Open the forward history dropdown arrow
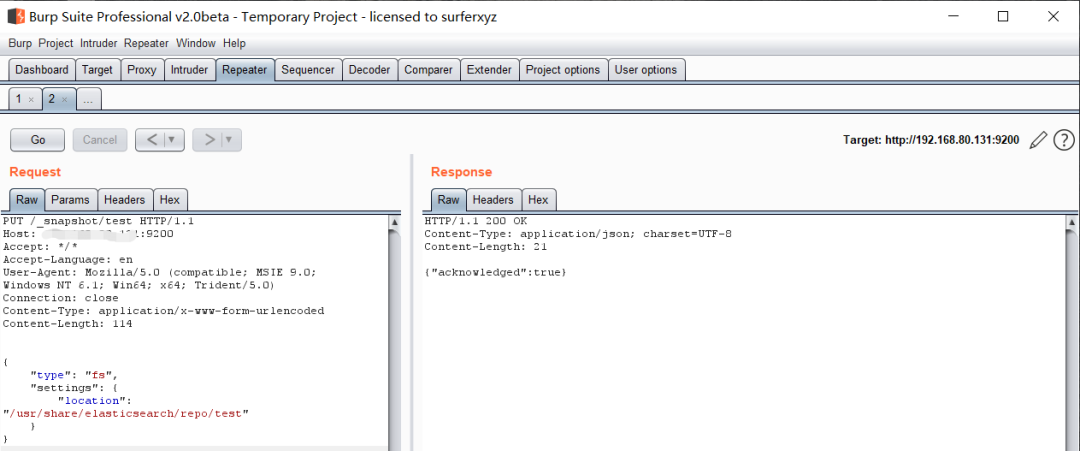The height and width of the screenshot is (451, 1080). [229, 140]
